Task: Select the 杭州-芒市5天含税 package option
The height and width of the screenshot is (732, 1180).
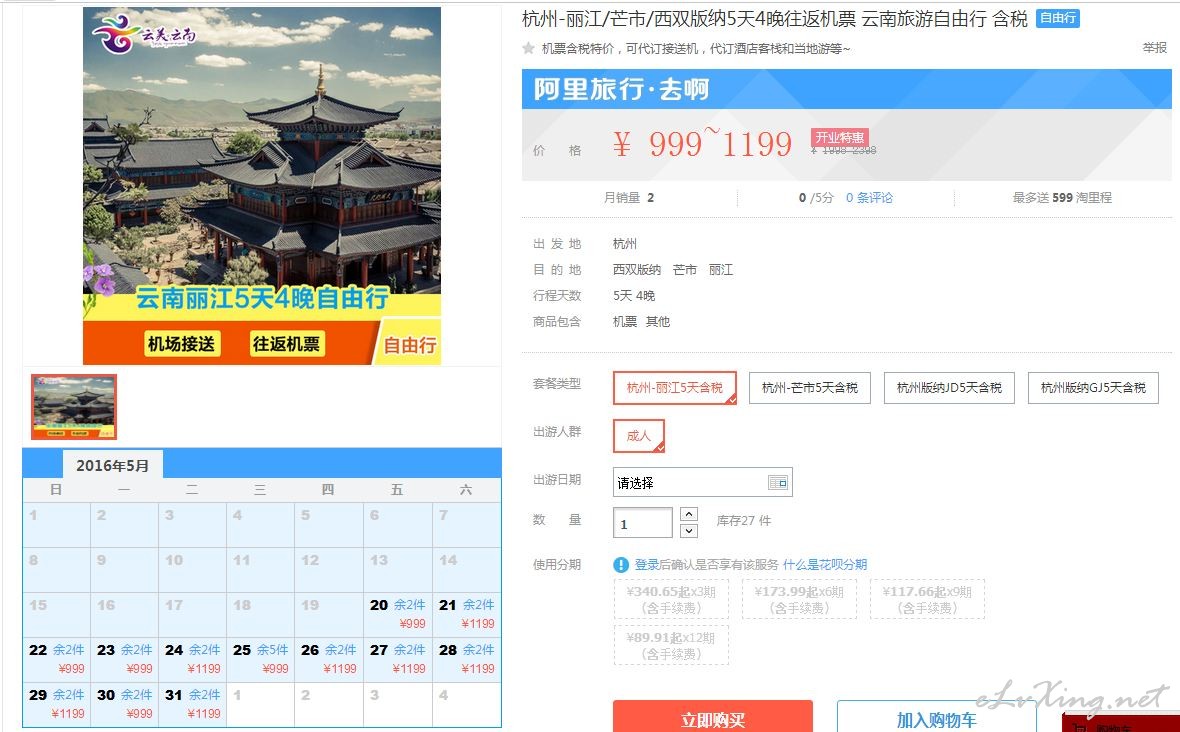Action: pos(810,388)
